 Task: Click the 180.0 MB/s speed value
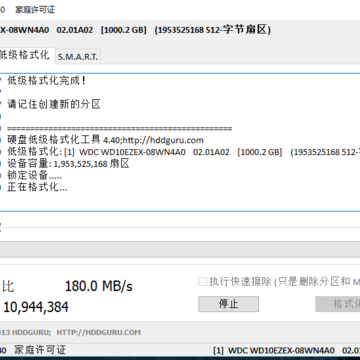point(99,286)
